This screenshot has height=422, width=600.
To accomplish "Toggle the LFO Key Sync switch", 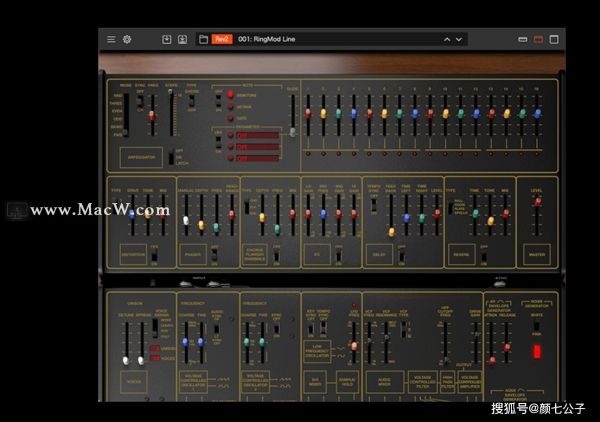I will (x=311, y=329).
